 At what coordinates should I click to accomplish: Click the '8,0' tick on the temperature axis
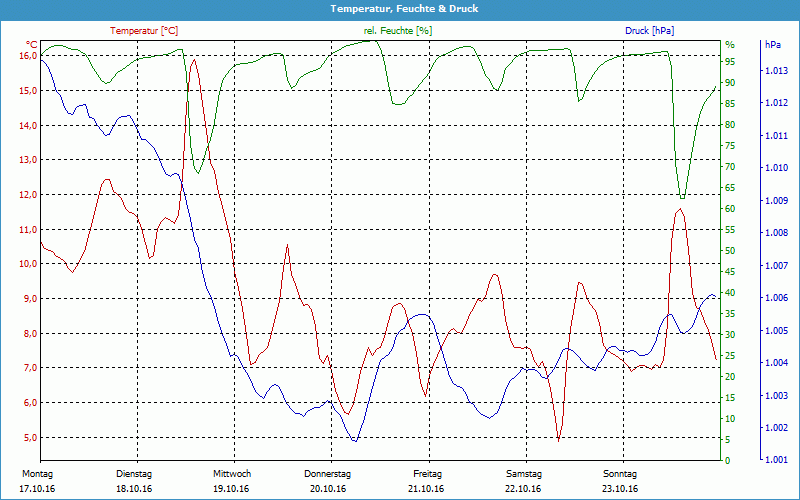click(31, 333)
